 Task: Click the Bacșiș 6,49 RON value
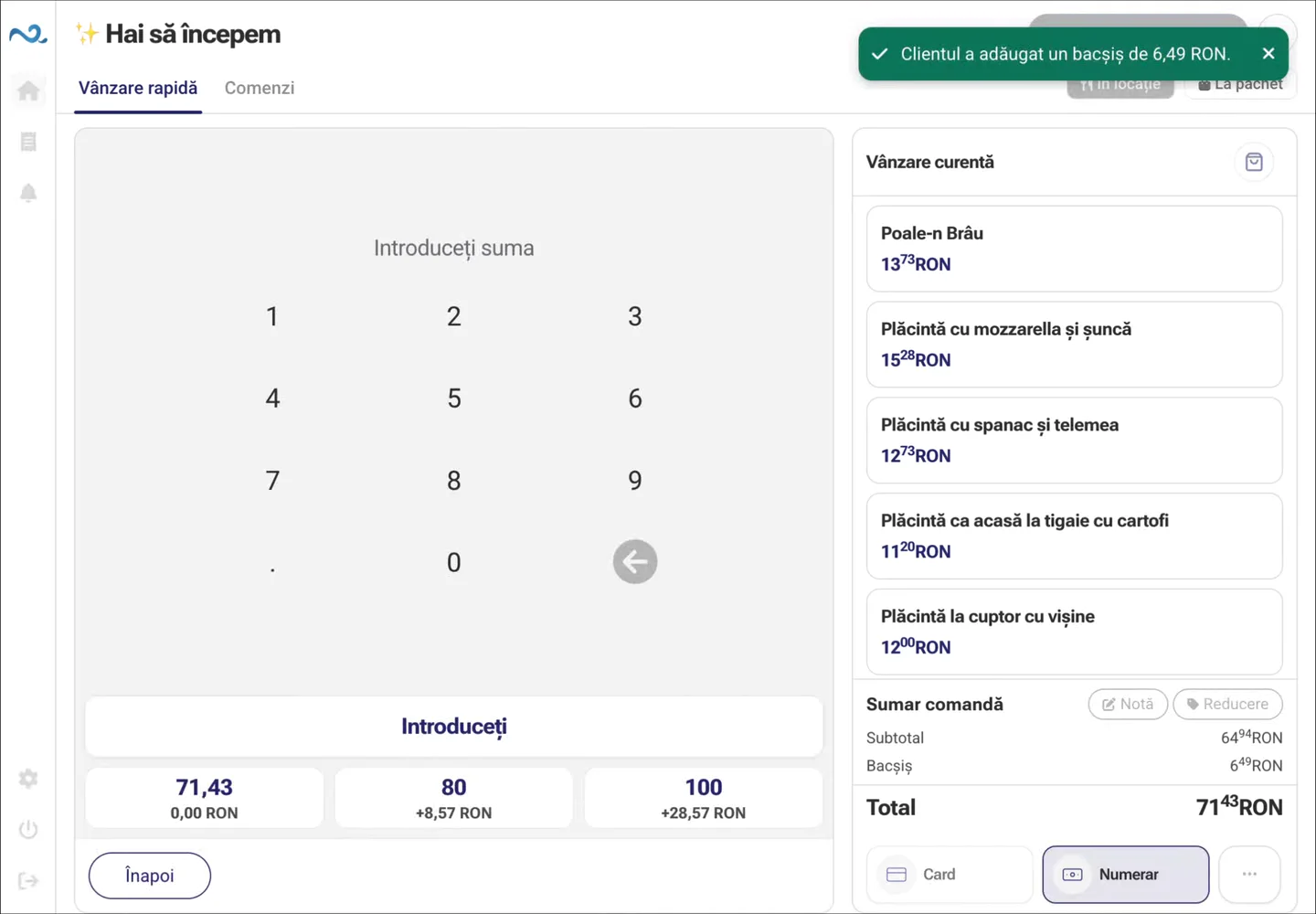[x=1256, y=765]
